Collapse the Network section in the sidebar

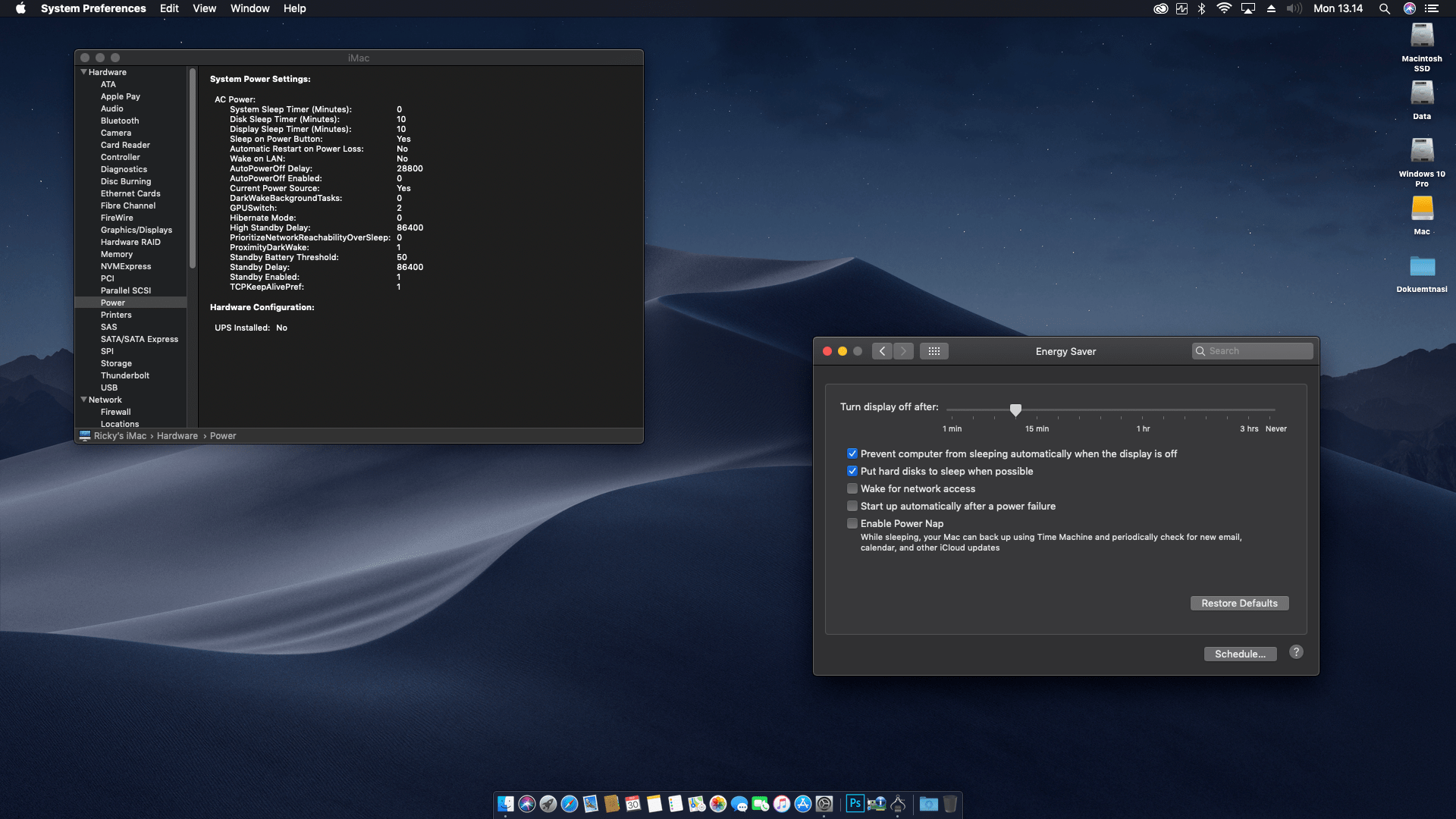[x=83, y=400]
